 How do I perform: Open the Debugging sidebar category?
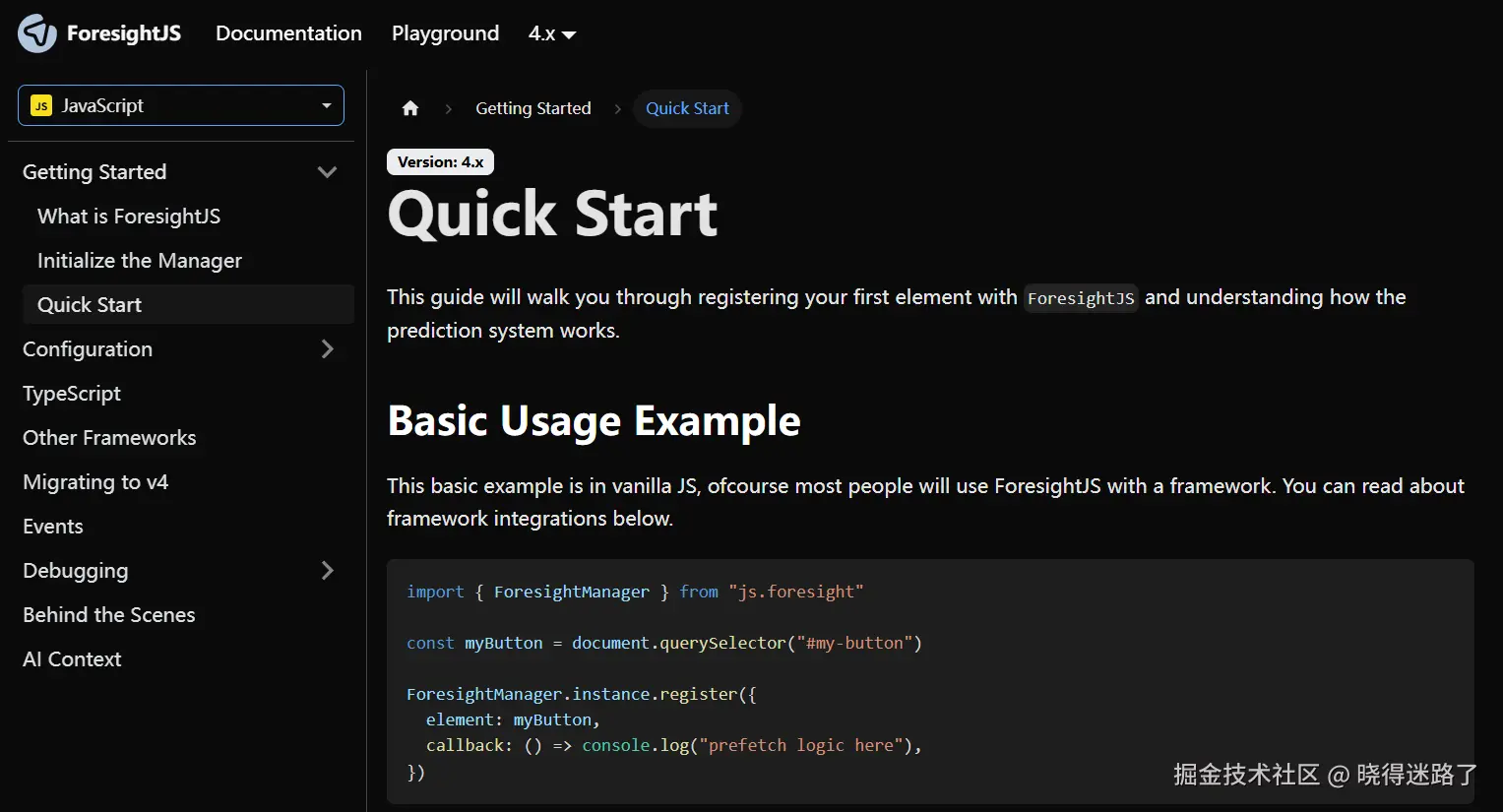76,571
